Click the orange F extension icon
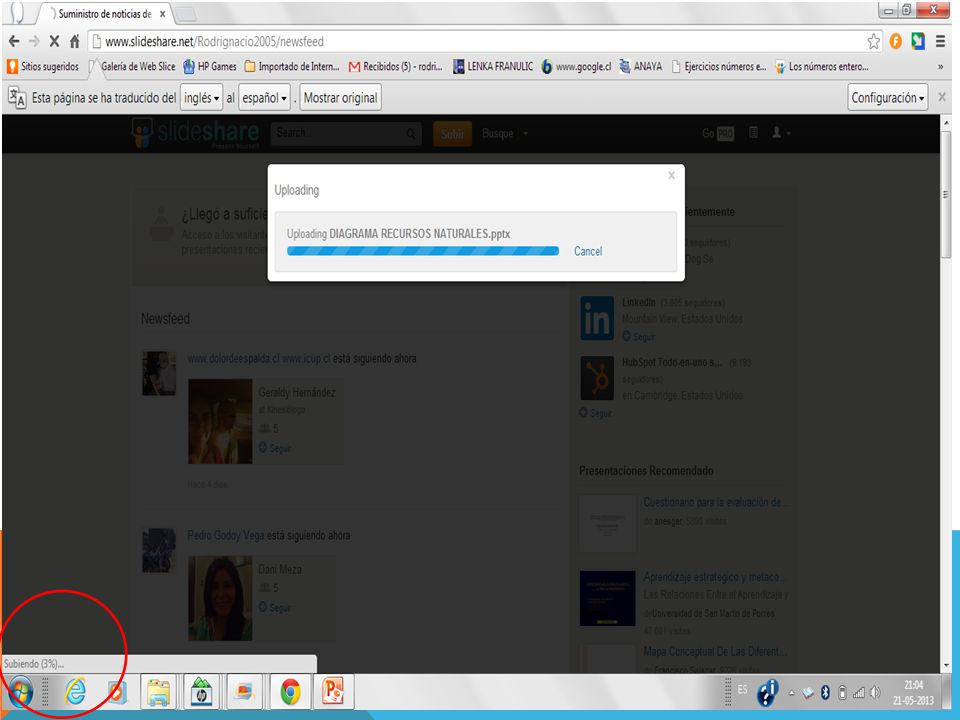The height and width of the screenshot is (720, 960). coord(896,41)
